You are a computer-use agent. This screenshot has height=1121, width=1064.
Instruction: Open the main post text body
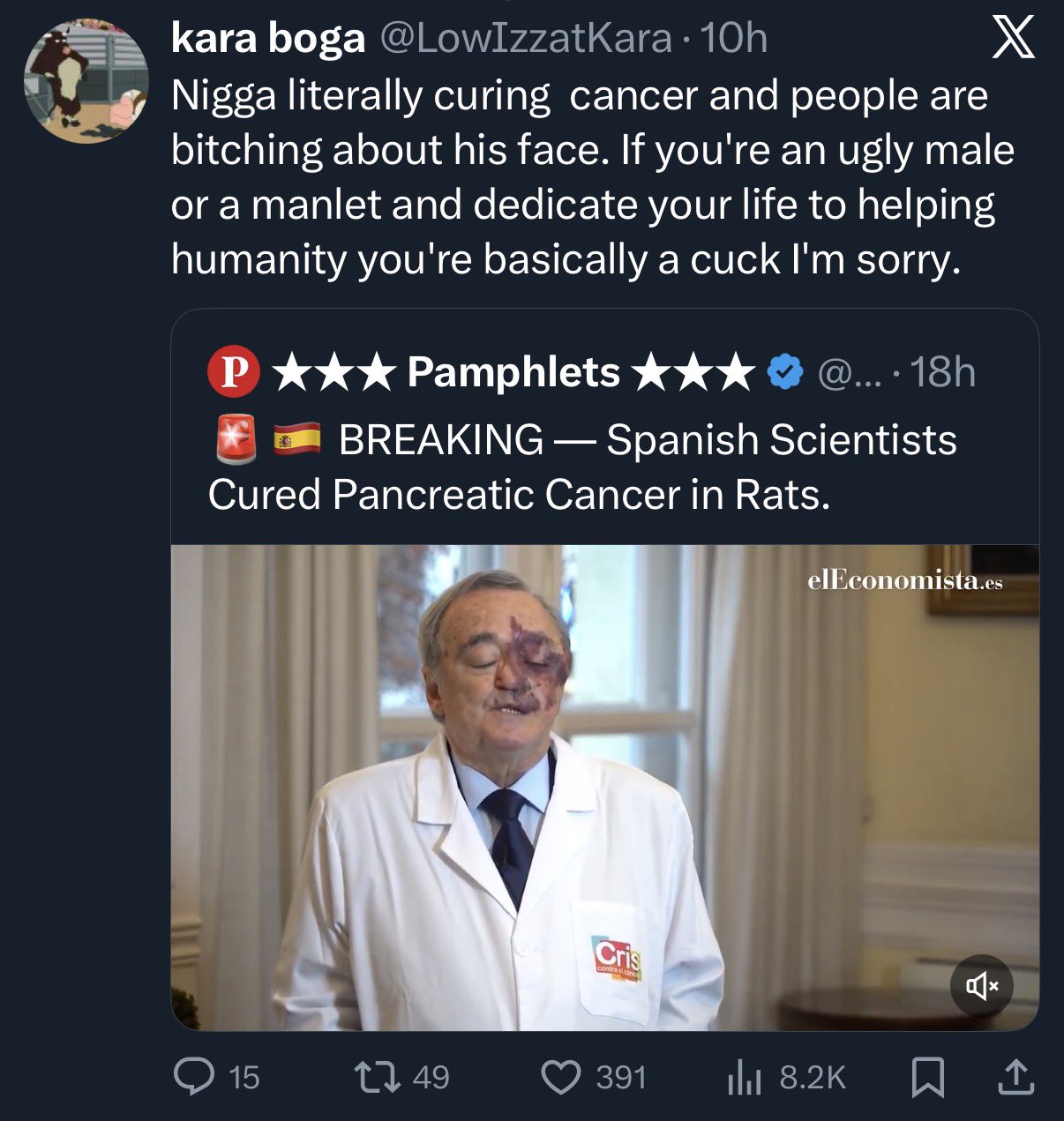click(x=593, y=177)
